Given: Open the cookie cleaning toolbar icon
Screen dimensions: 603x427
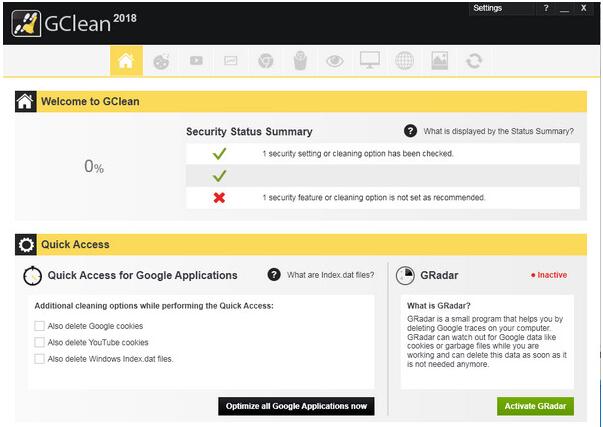Looking at the screenshot, I should (161, 61).
